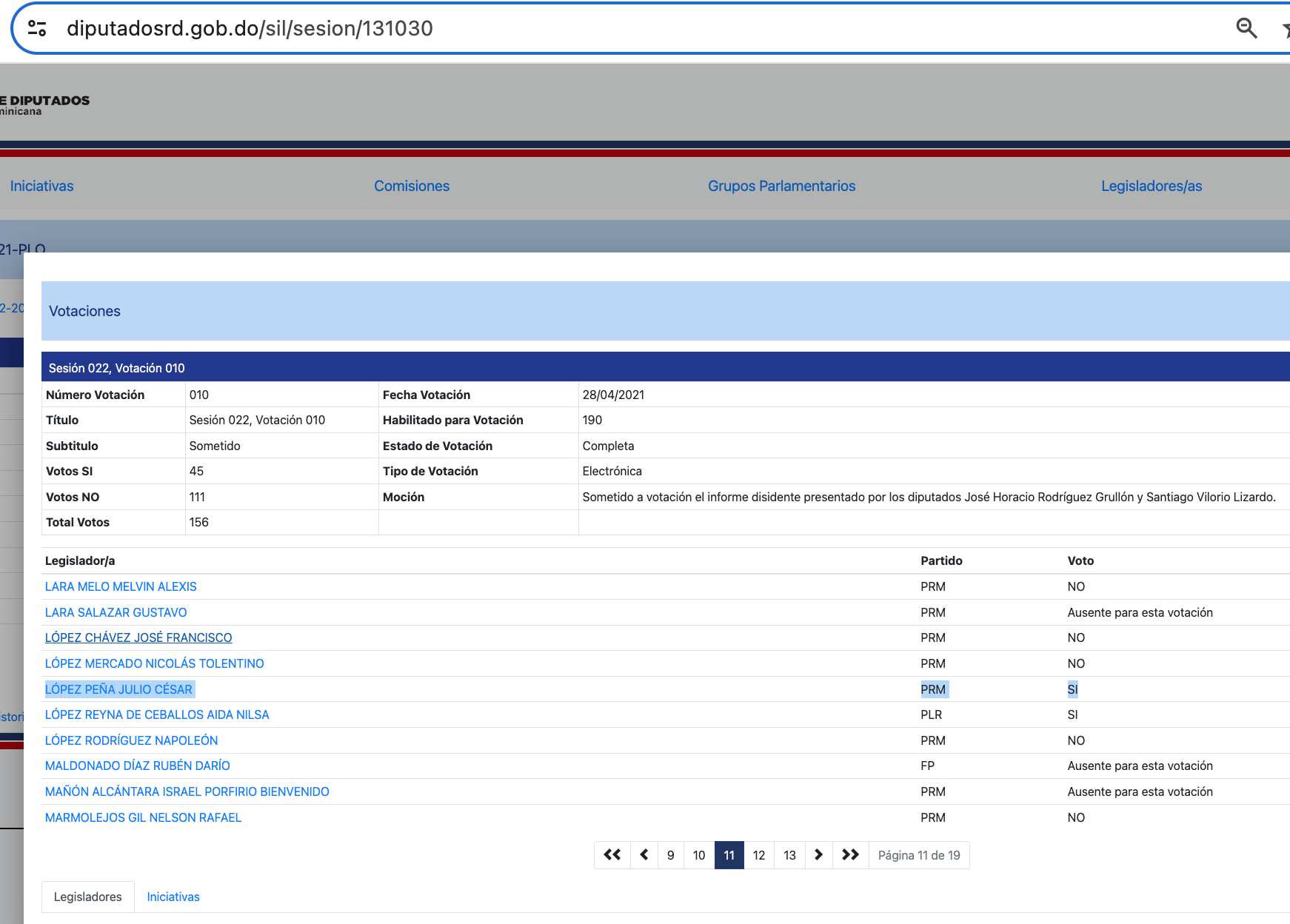Screen dimensions: 1290x924
Task: Open legislator LÓPEZ MERCADO NICOLÁS TOLENTINO
Action: click(155, 663)
